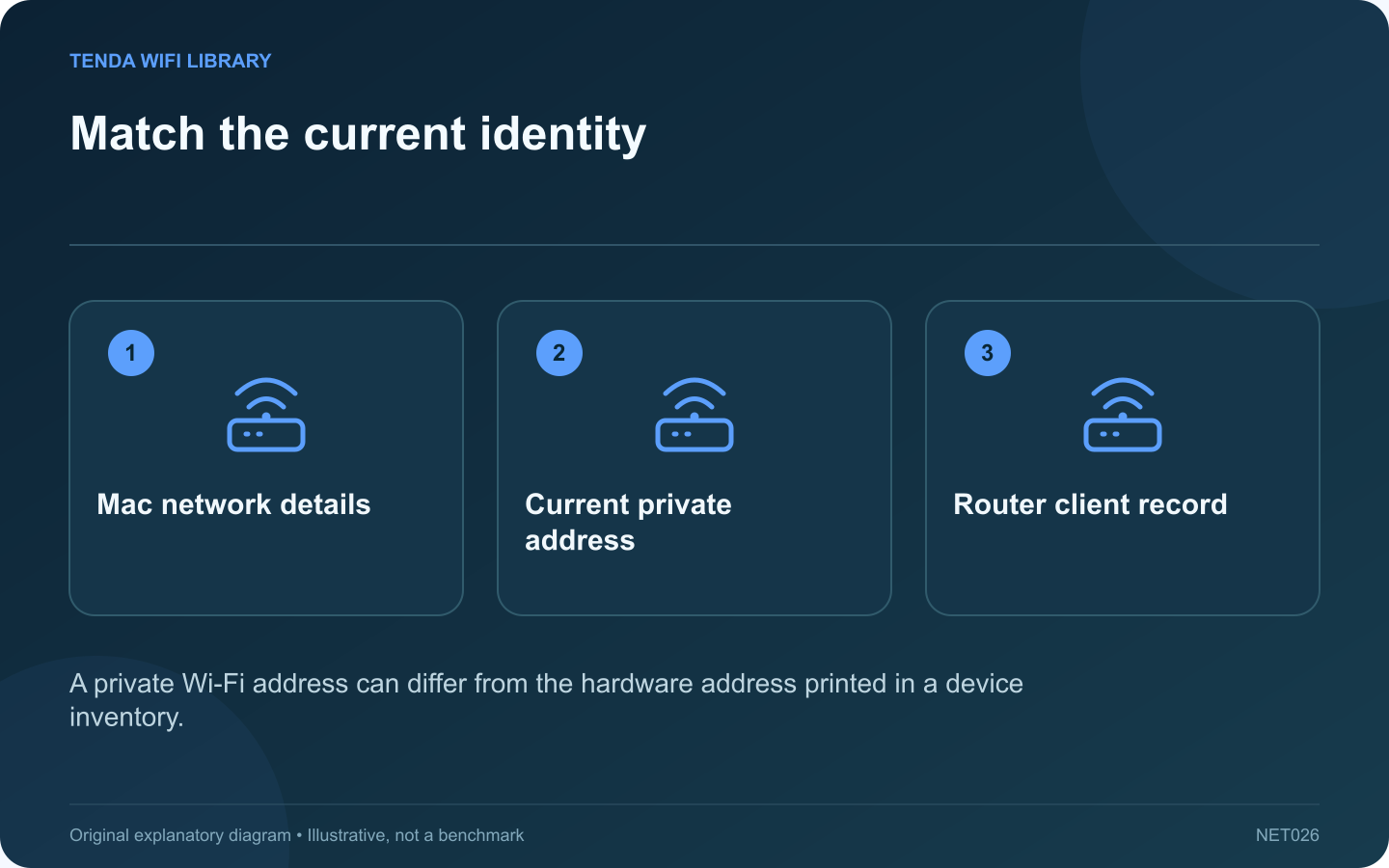Image resolution: width=1389 pixels, height=868 pixels.
Task: Click the private Wi-Fi address description paragraph
Action: (546, 700)
